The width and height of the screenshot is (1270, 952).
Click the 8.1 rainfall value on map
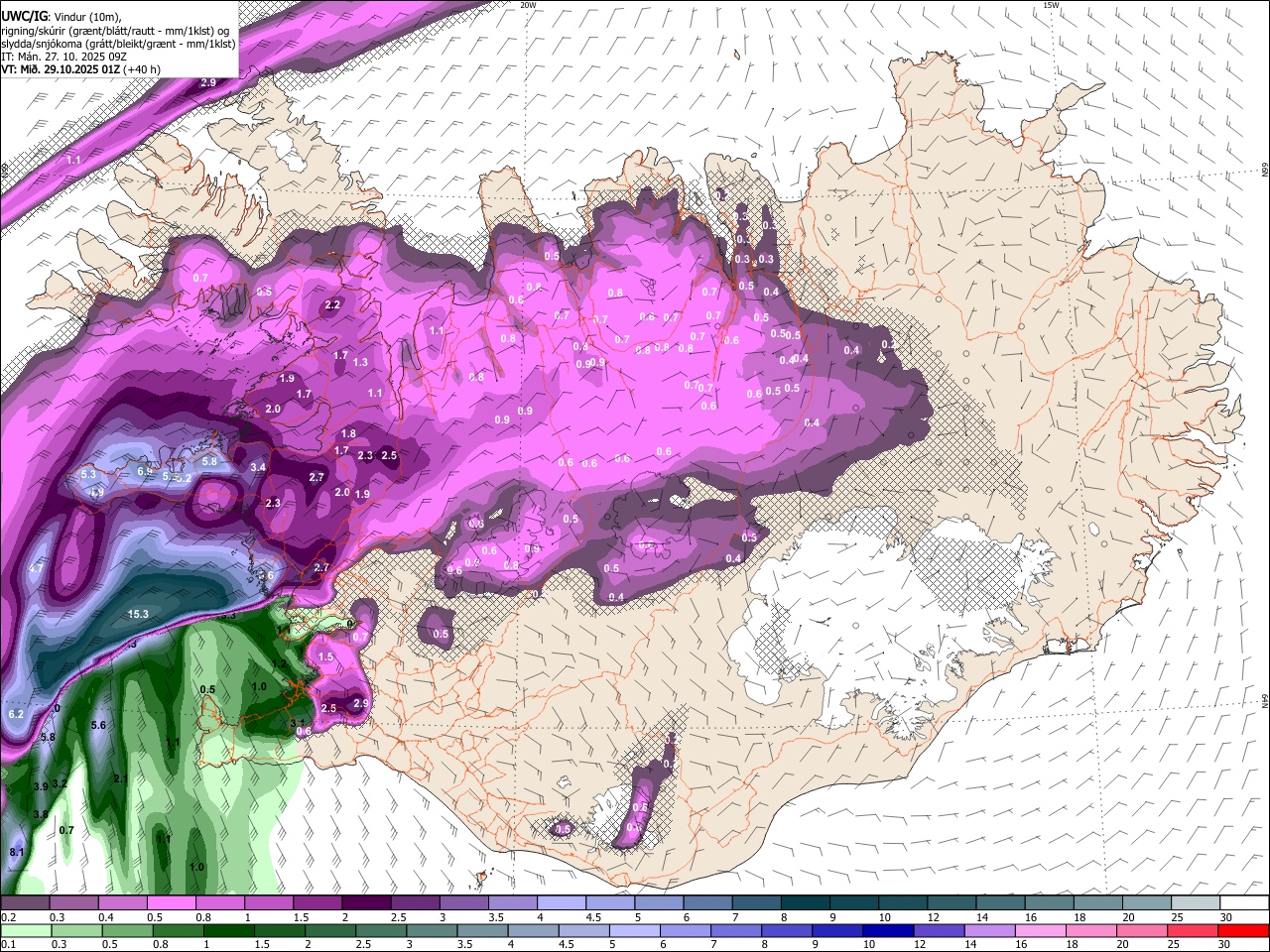(x=16, y=852)
